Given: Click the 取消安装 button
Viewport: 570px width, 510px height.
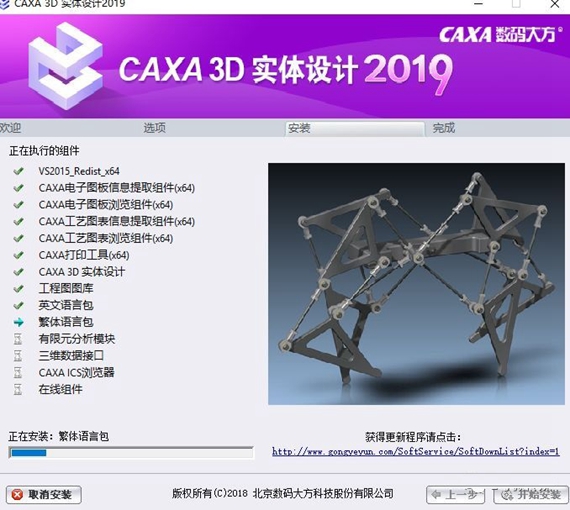Looking at the screenshot, I should click(43, 494).
